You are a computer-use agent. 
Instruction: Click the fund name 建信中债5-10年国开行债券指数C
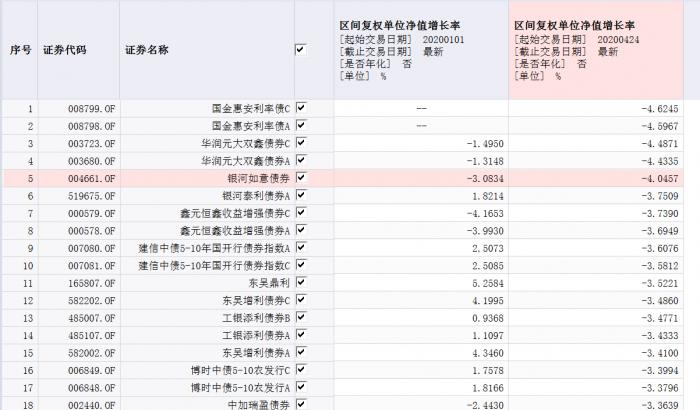coord(214,266)
